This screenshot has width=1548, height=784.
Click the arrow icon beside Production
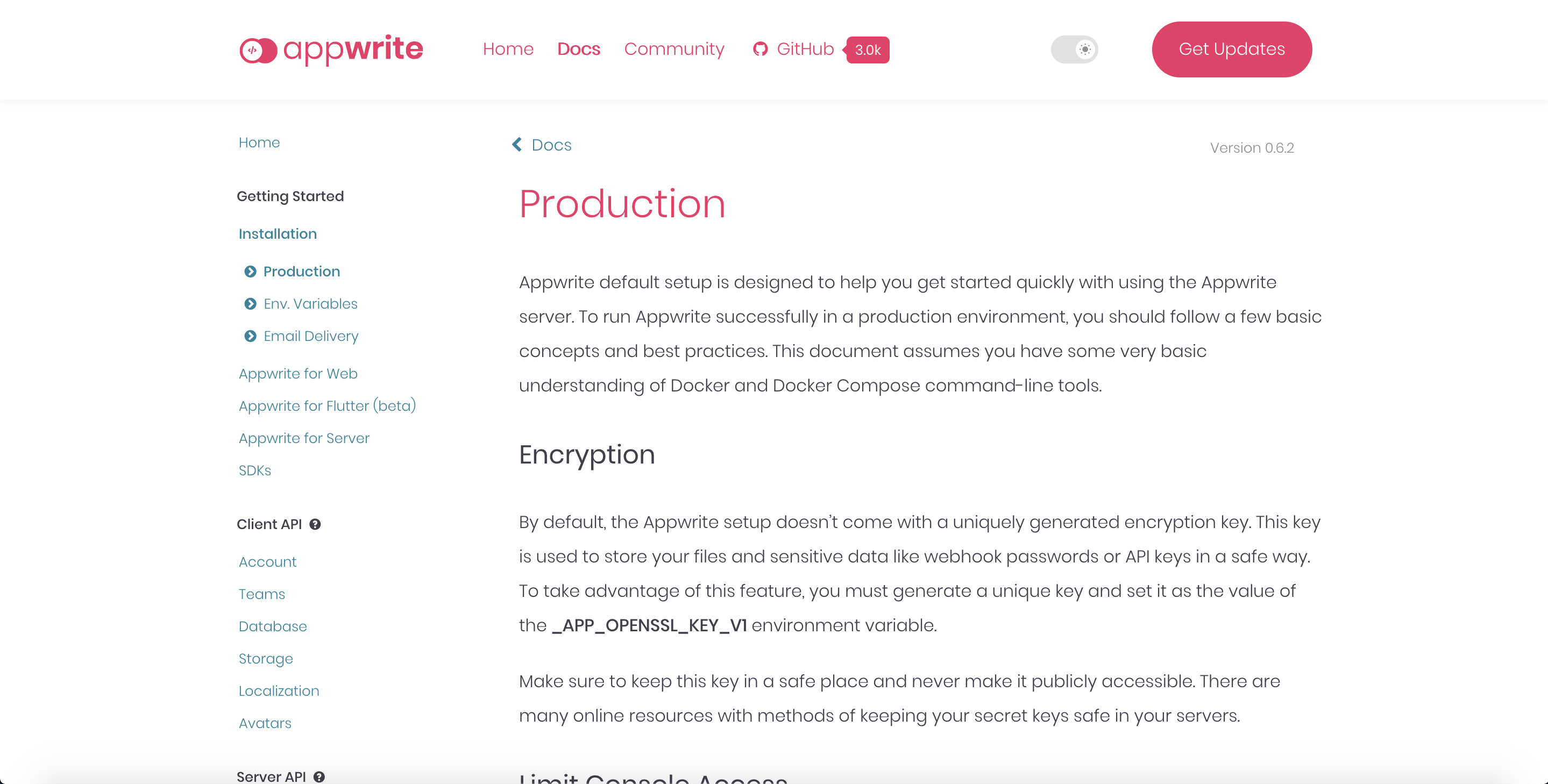click(x=251, y=272)
